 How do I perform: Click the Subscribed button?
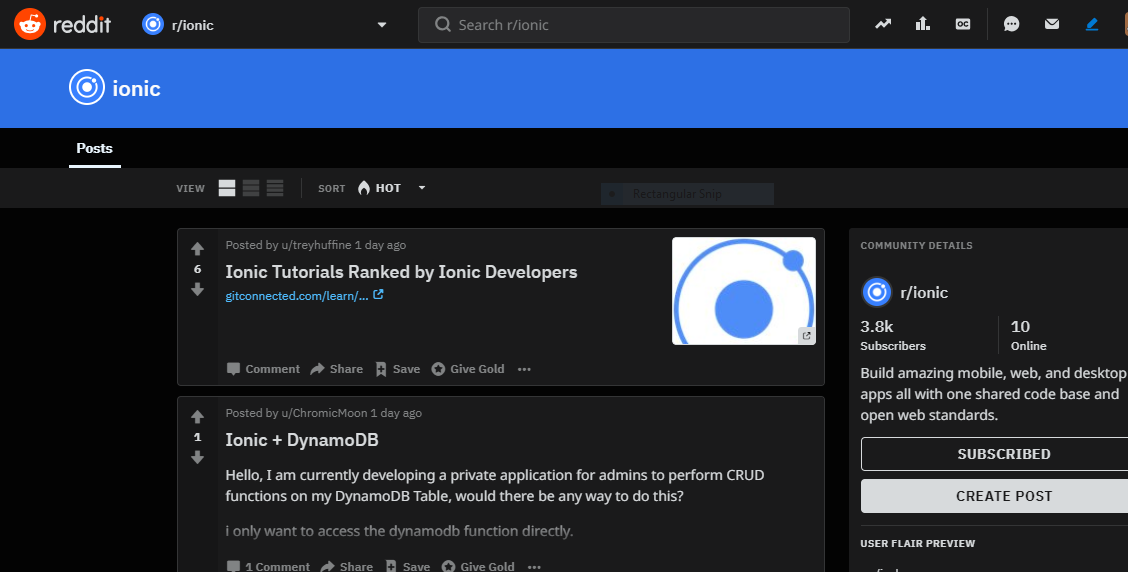coord(1003,454)
